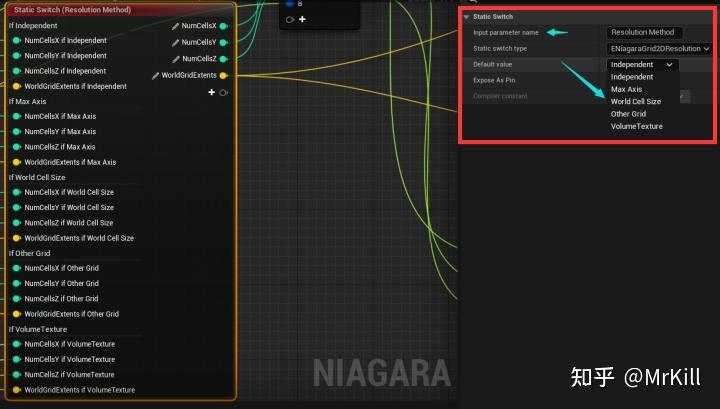
Task: Click the pencil icon beside NumCellsX output
Action: (x=175, y=27)
